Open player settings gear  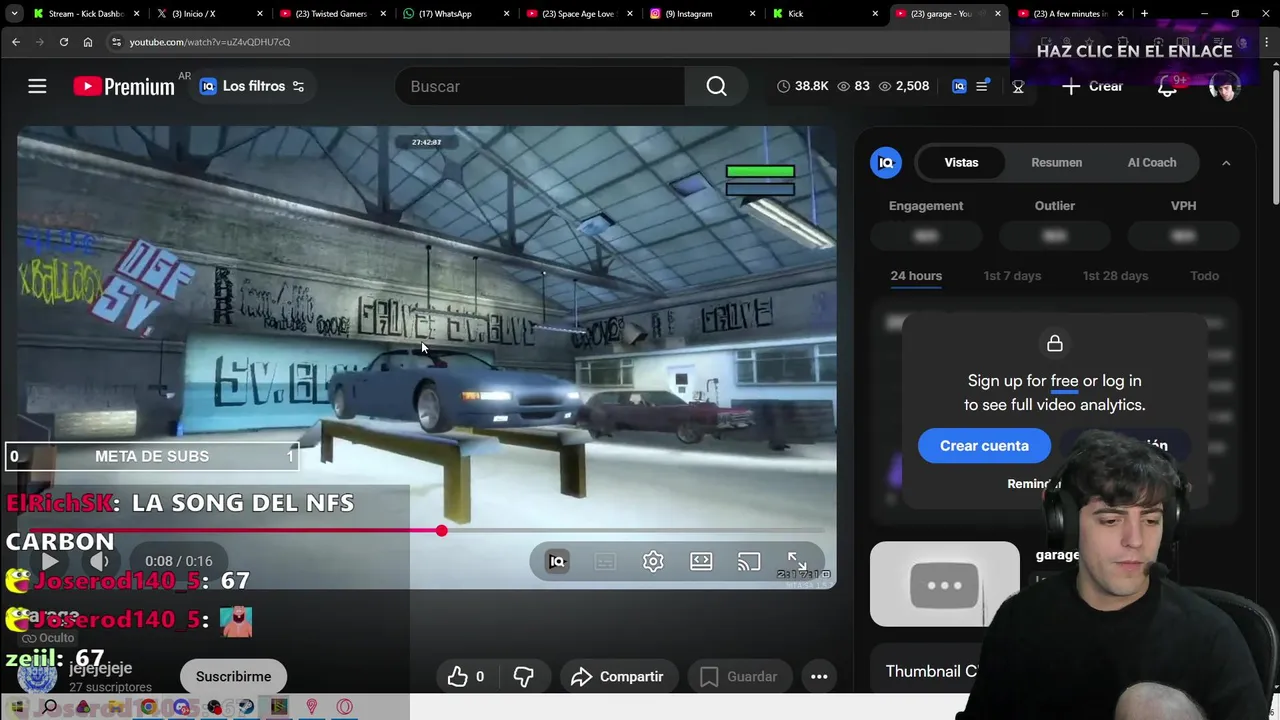tap(653, 561)
